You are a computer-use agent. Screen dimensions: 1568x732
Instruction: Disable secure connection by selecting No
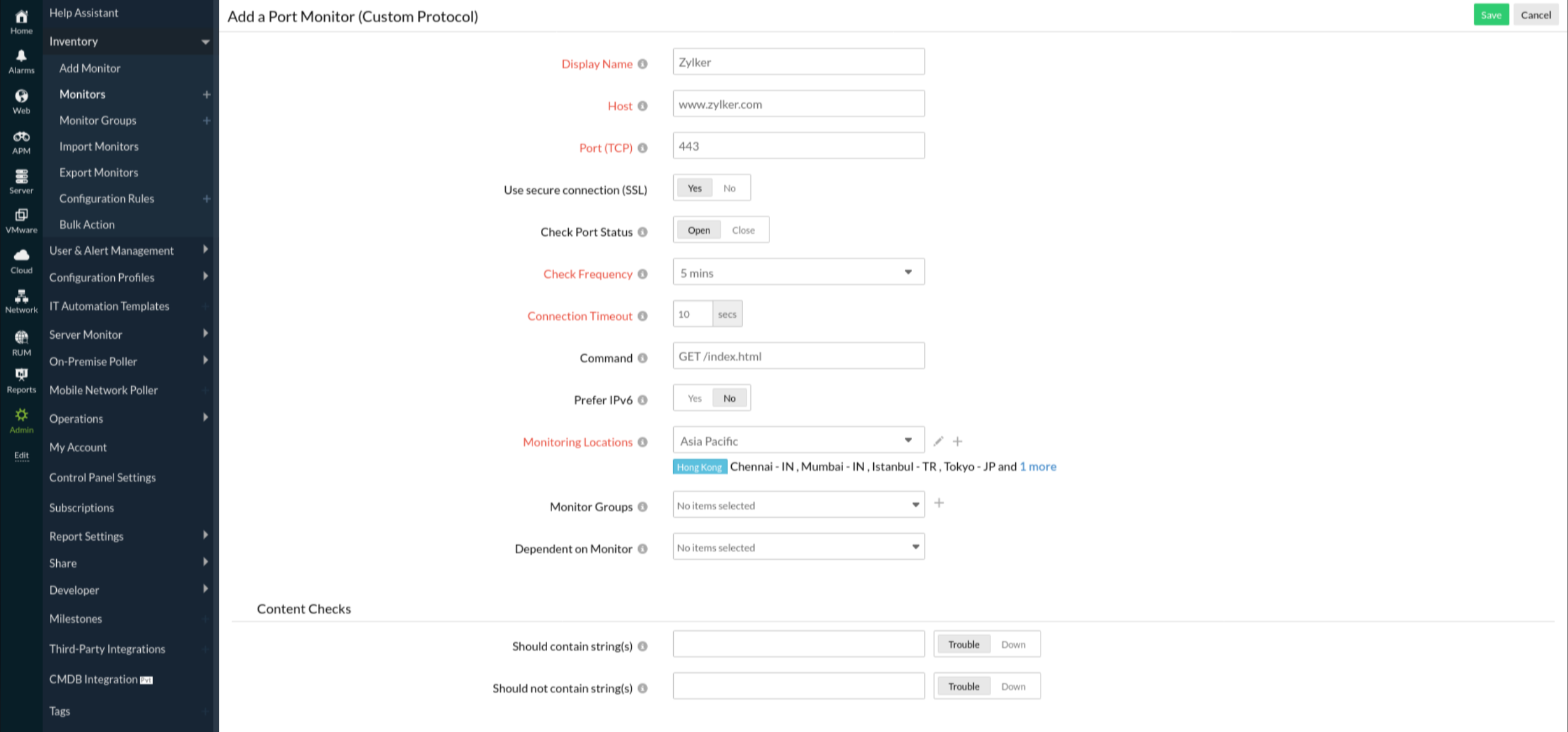(x=729, y=188)
